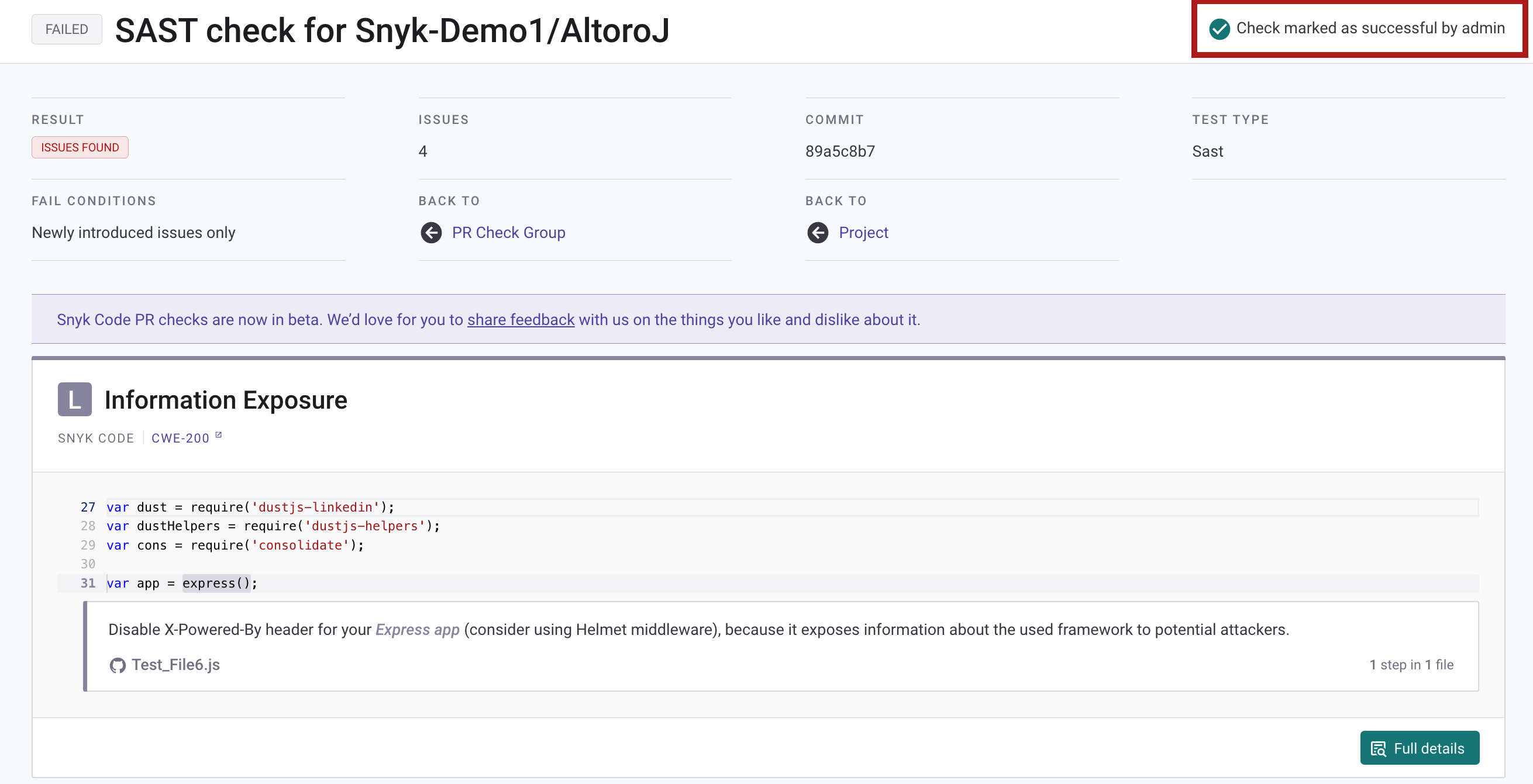Screen dimensions: 1533x784
Task: Open the PR Check Group link
Action: (x=508, y=233)
